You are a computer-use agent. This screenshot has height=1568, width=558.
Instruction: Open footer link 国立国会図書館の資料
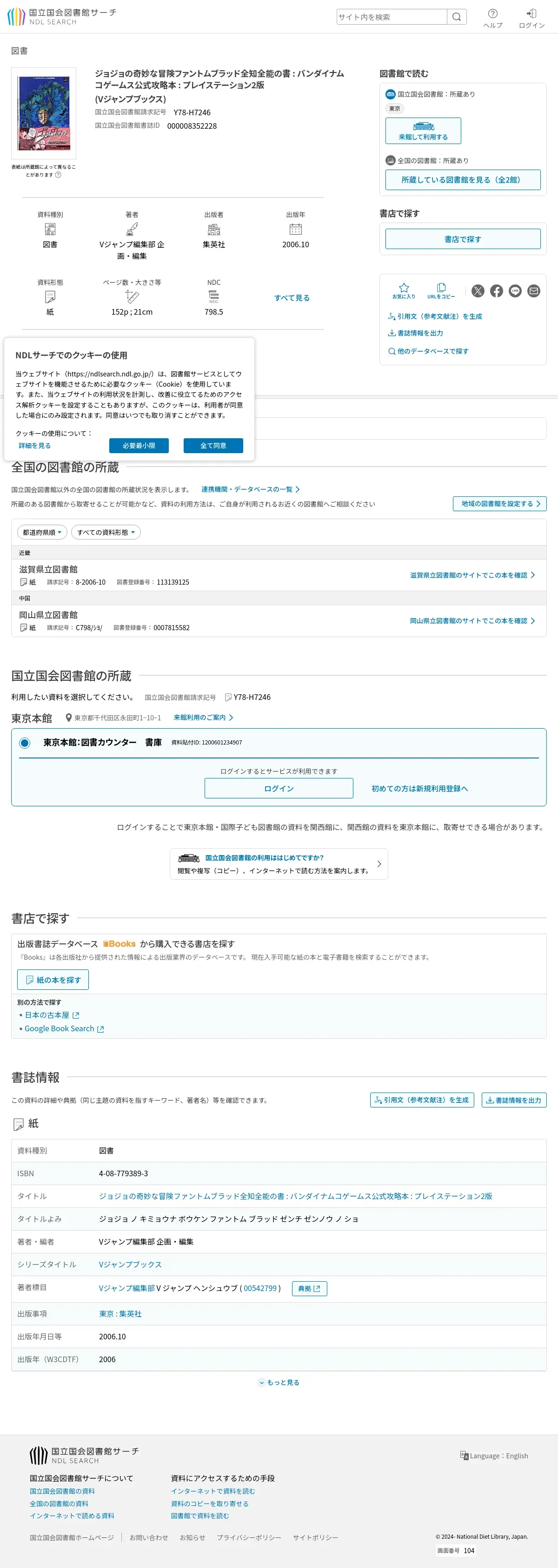coord(62,1491)
